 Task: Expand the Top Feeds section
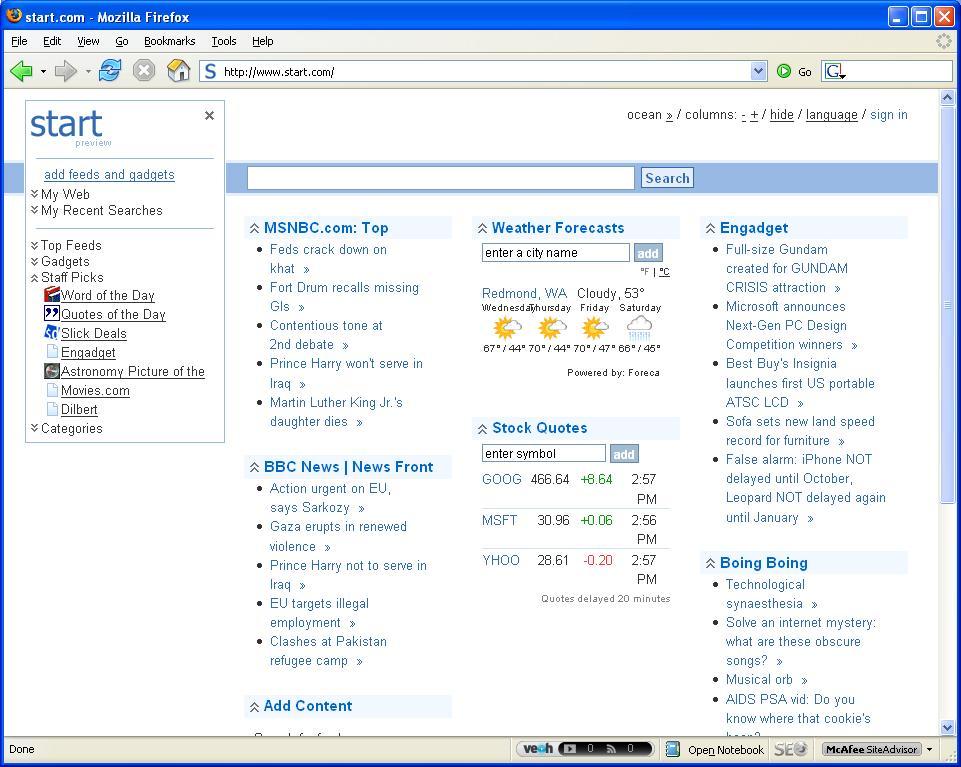pos(34,245)
